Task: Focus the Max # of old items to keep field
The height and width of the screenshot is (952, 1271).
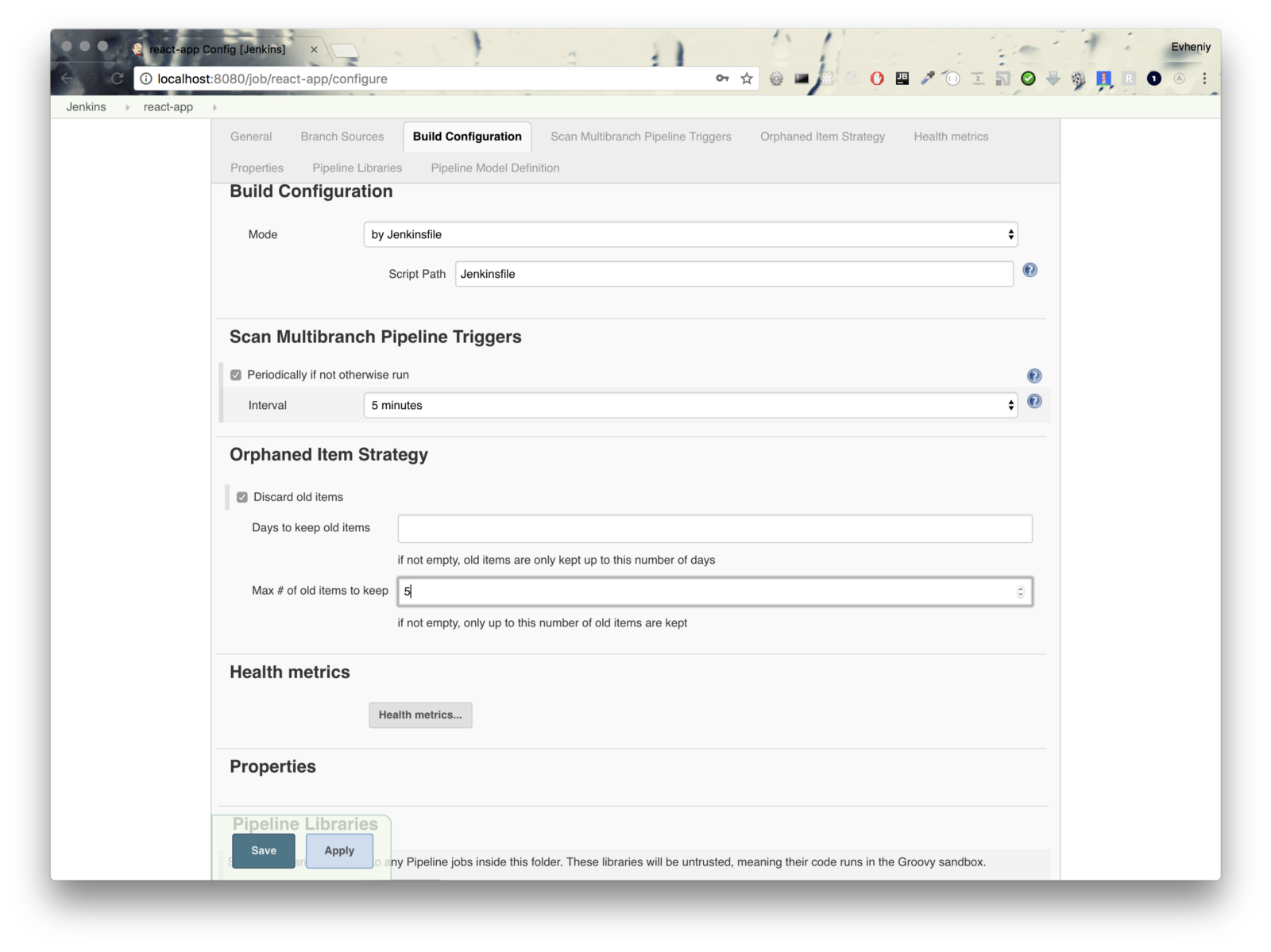Action: click(715, 592)
